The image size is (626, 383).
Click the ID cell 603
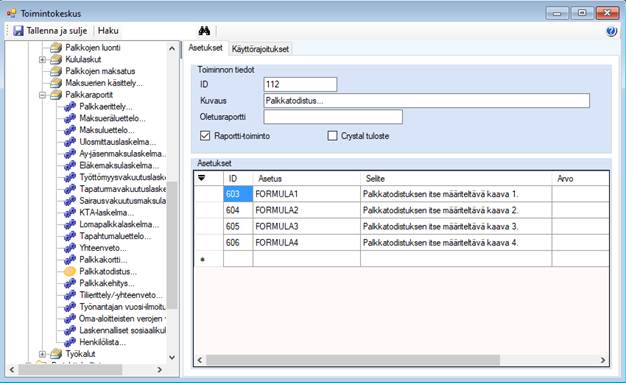click(x=238, y=194)
